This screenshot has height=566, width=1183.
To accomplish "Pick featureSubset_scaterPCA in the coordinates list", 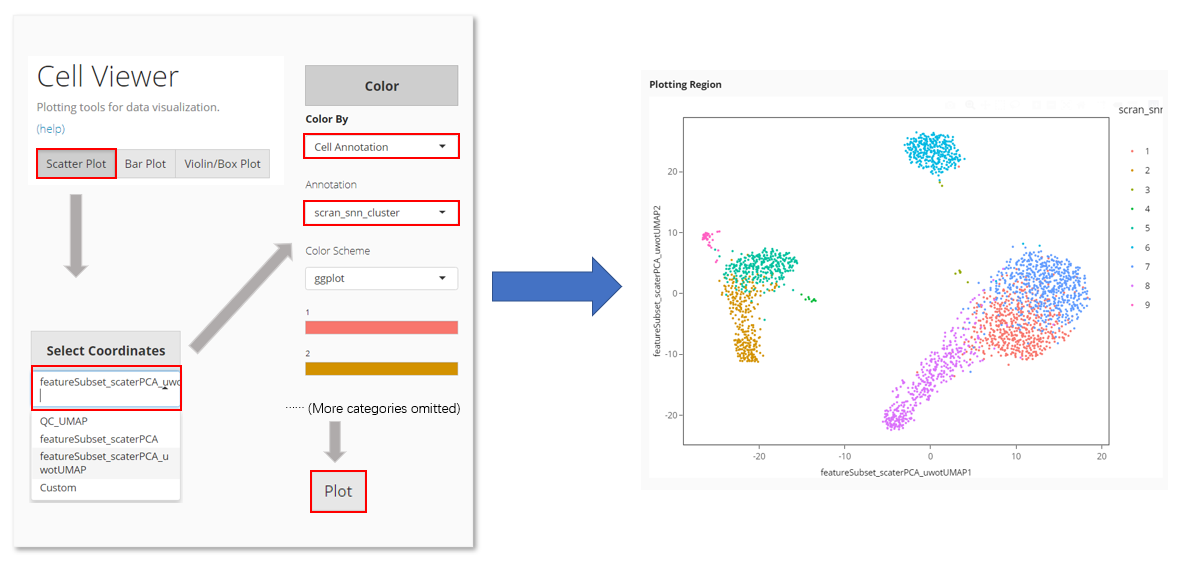I will pyautogui.click(x=99, y=439).
